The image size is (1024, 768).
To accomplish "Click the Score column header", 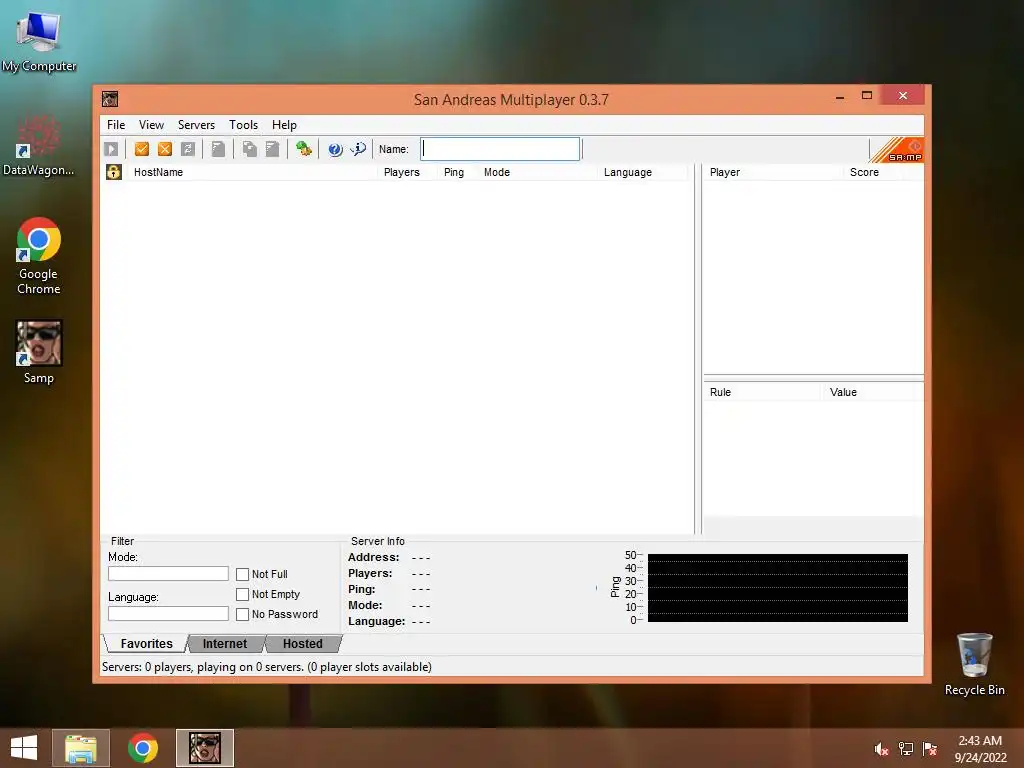I will coord(873,172).
